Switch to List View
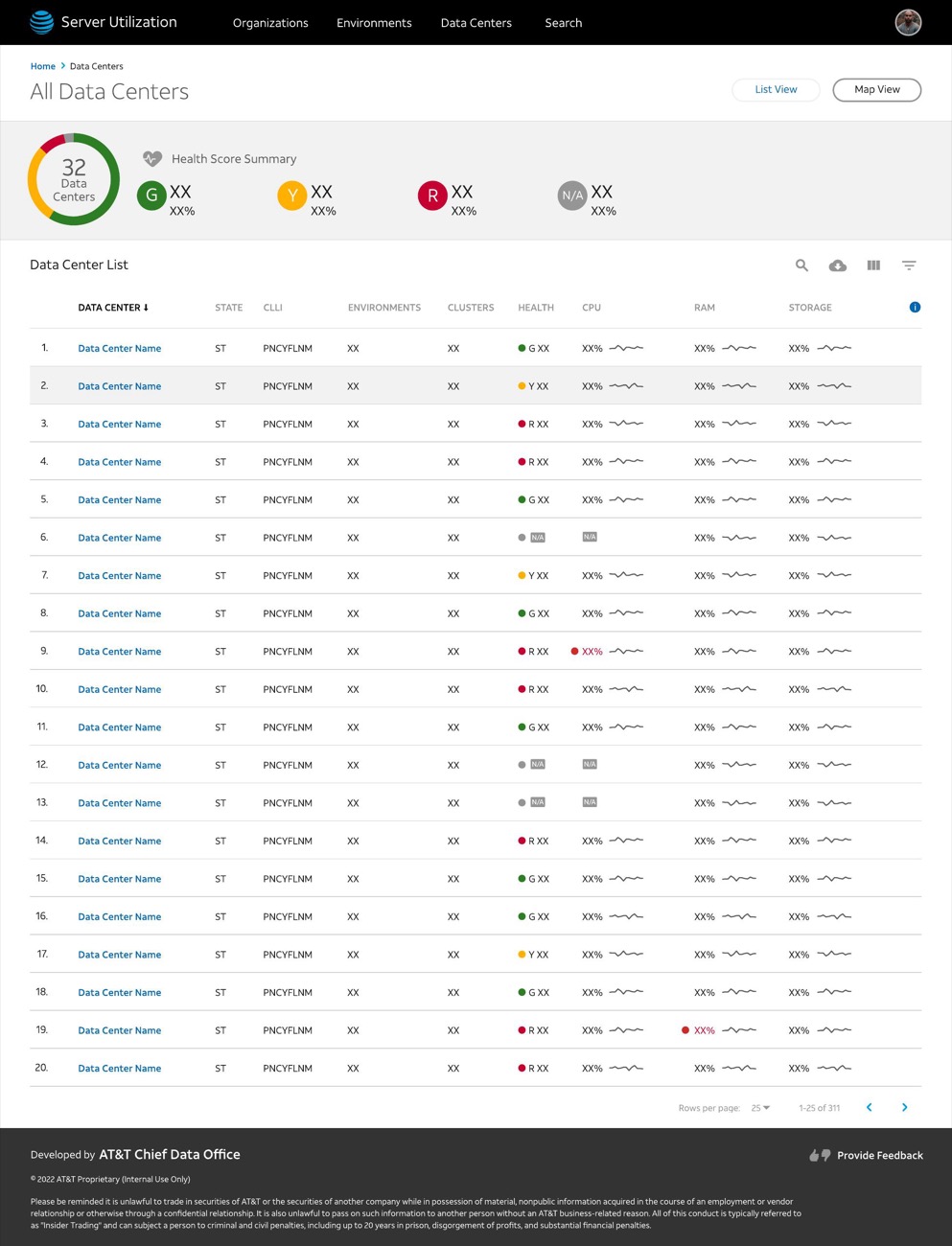Screen dimensions: 952x1246 pos(776,89)
